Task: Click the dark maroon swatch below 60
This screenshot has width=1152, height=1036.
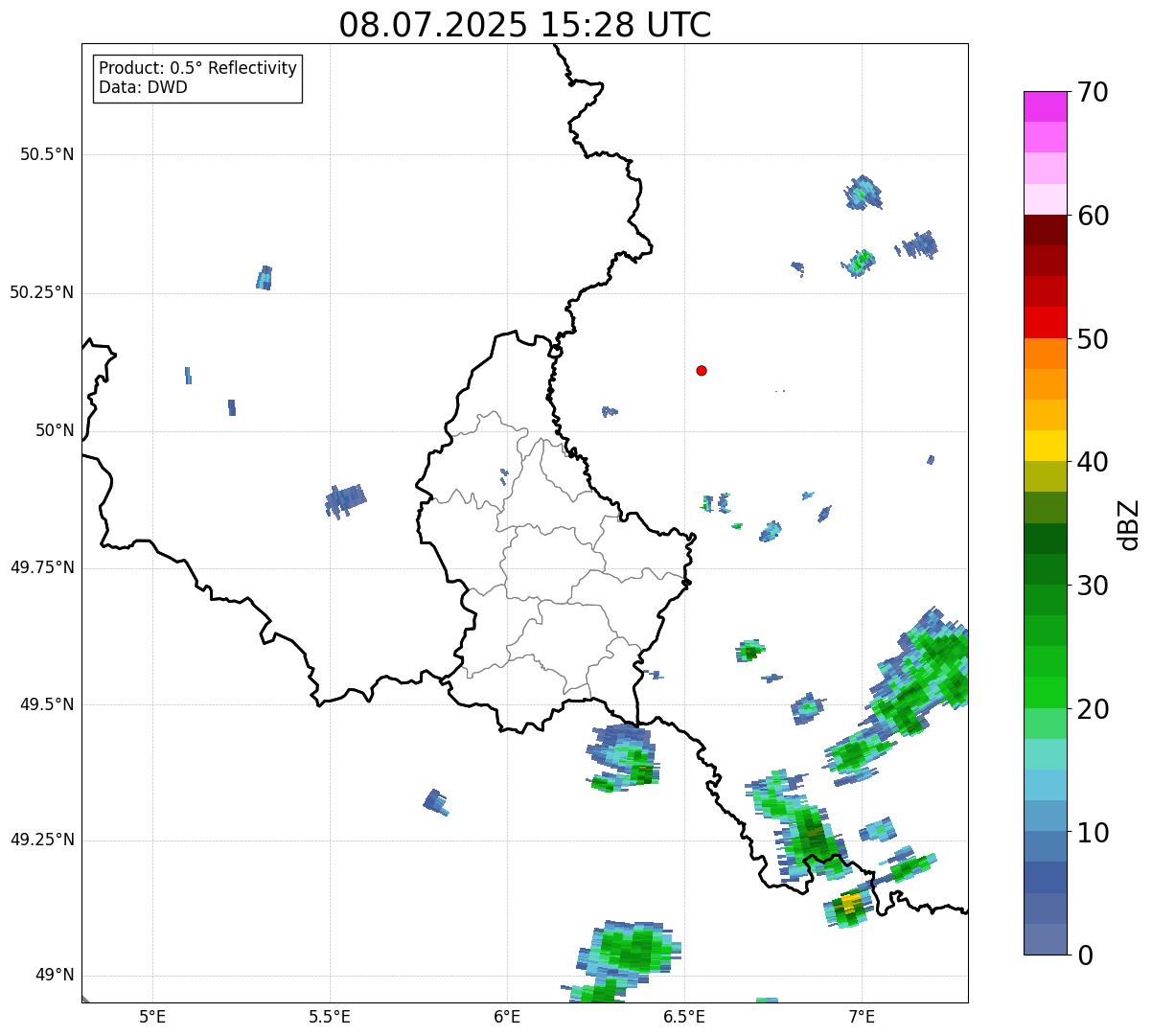Action: pos(1045,230)
